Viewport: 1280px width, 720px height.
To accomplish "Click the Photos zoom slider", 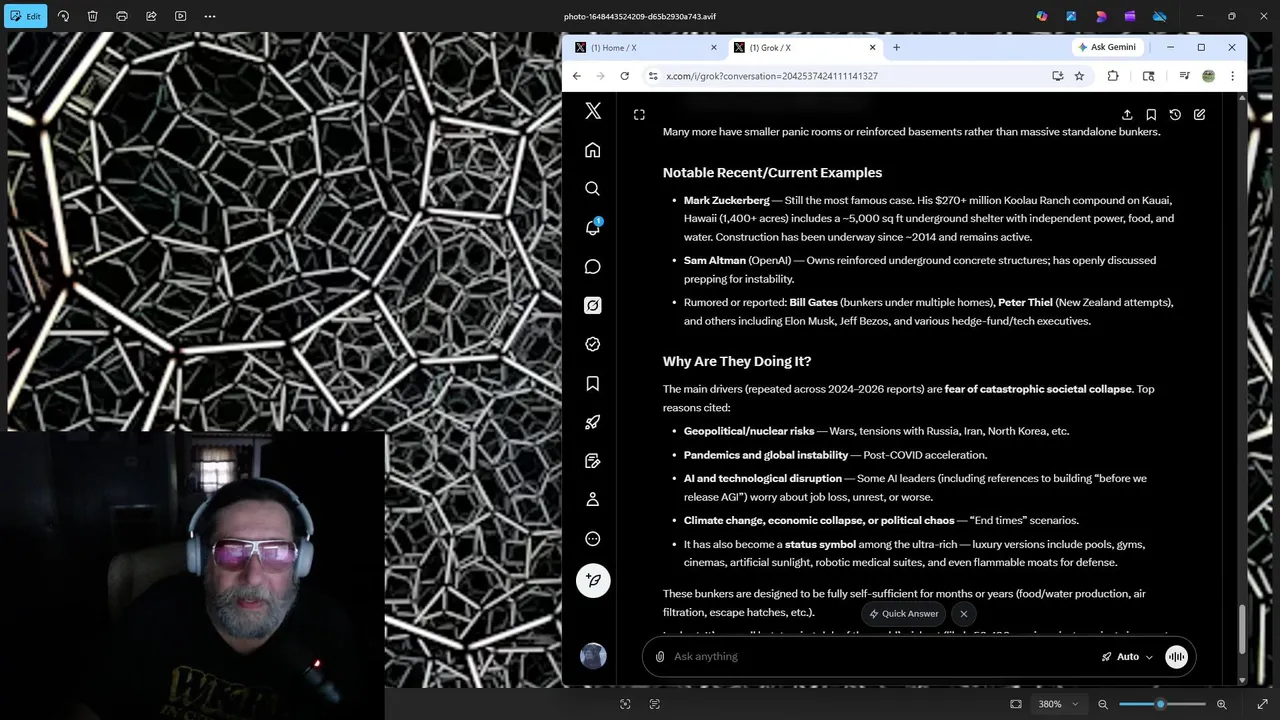I will [1162, 704].
